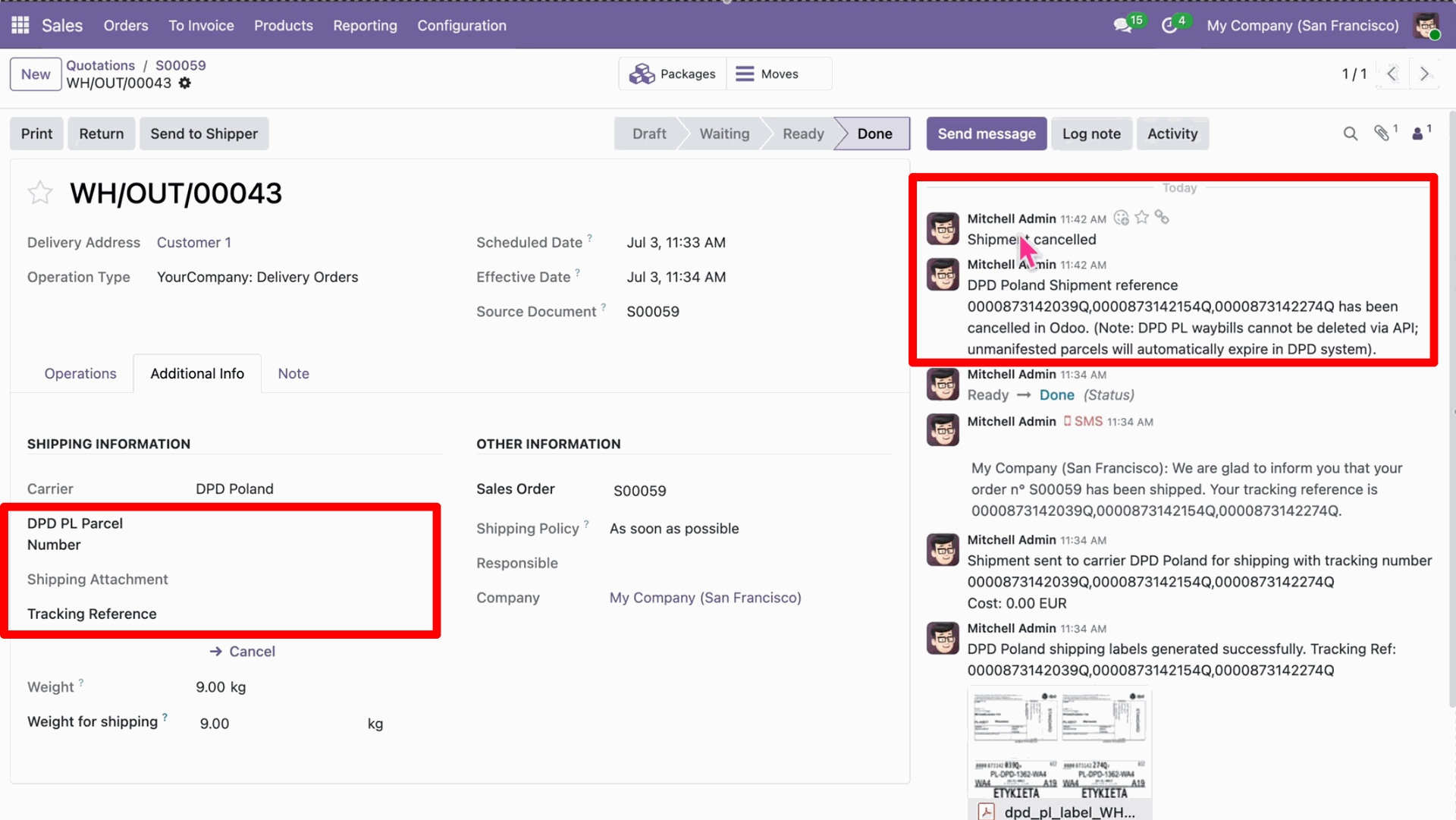
Task: Open help tooltip for Weight for shipping
Action: click(x=165, y=717)
